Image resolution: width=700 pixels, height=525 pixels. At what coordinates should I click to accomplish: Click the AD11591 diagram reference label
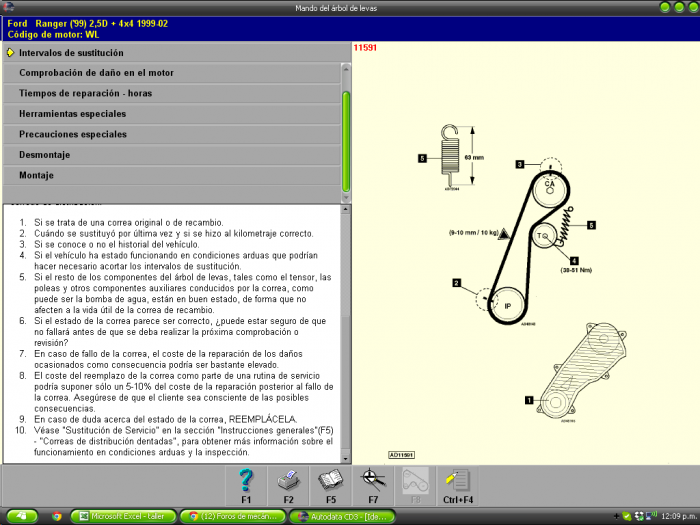[402, 455]
